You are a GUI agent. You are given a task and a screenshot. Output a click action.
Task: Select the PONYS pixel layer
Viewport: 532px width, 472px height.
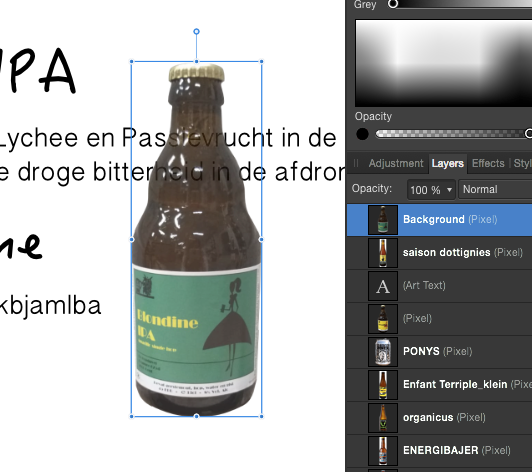(x=439, y=351)
